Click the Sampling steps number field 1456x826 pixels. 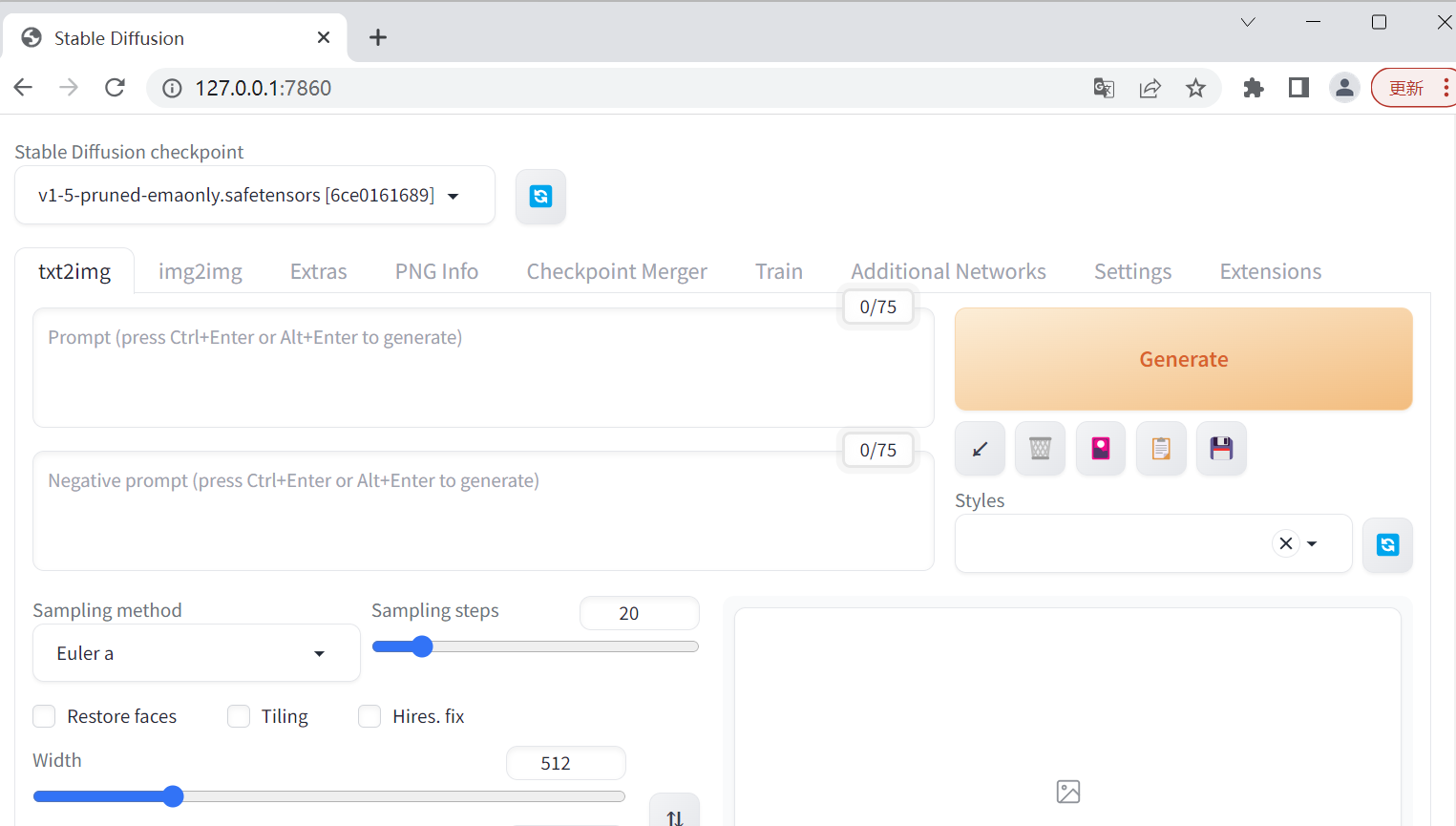pos(640,613)
